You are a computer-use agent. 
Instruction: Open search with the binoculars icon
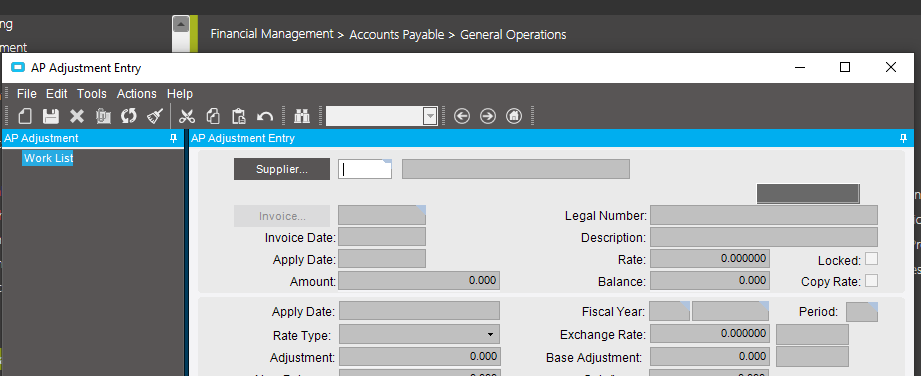[x=302, y=116]
